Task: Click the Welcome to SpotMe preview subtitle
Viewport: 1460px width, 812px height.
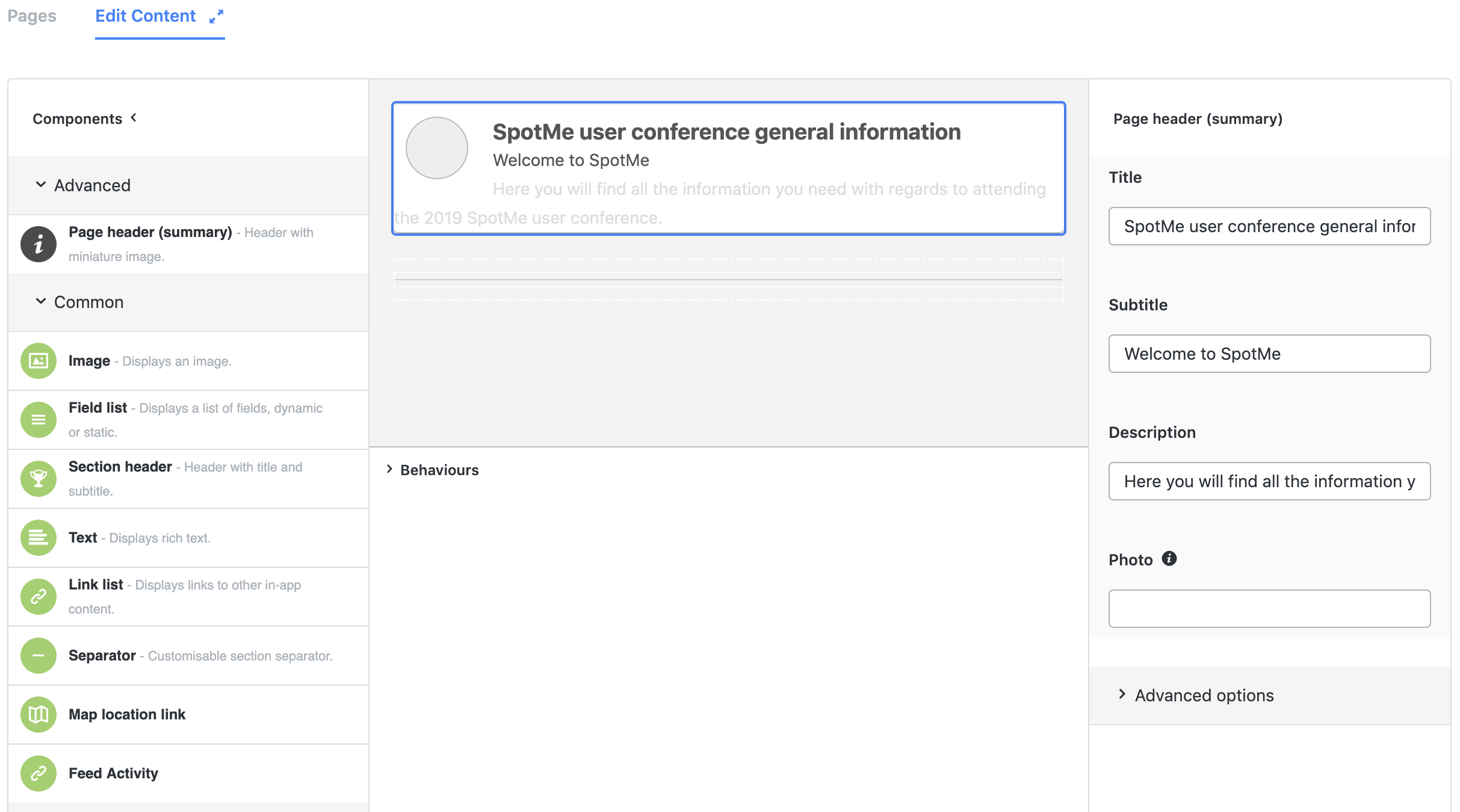Action: (x=571, y=160)
